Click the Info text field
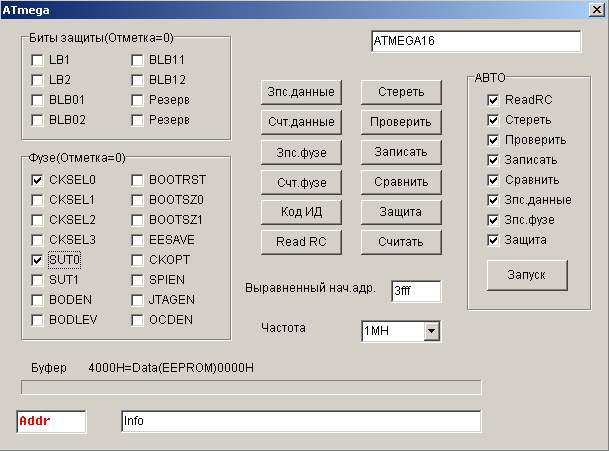This screenshot has height=451, width=609. point(300,421)
